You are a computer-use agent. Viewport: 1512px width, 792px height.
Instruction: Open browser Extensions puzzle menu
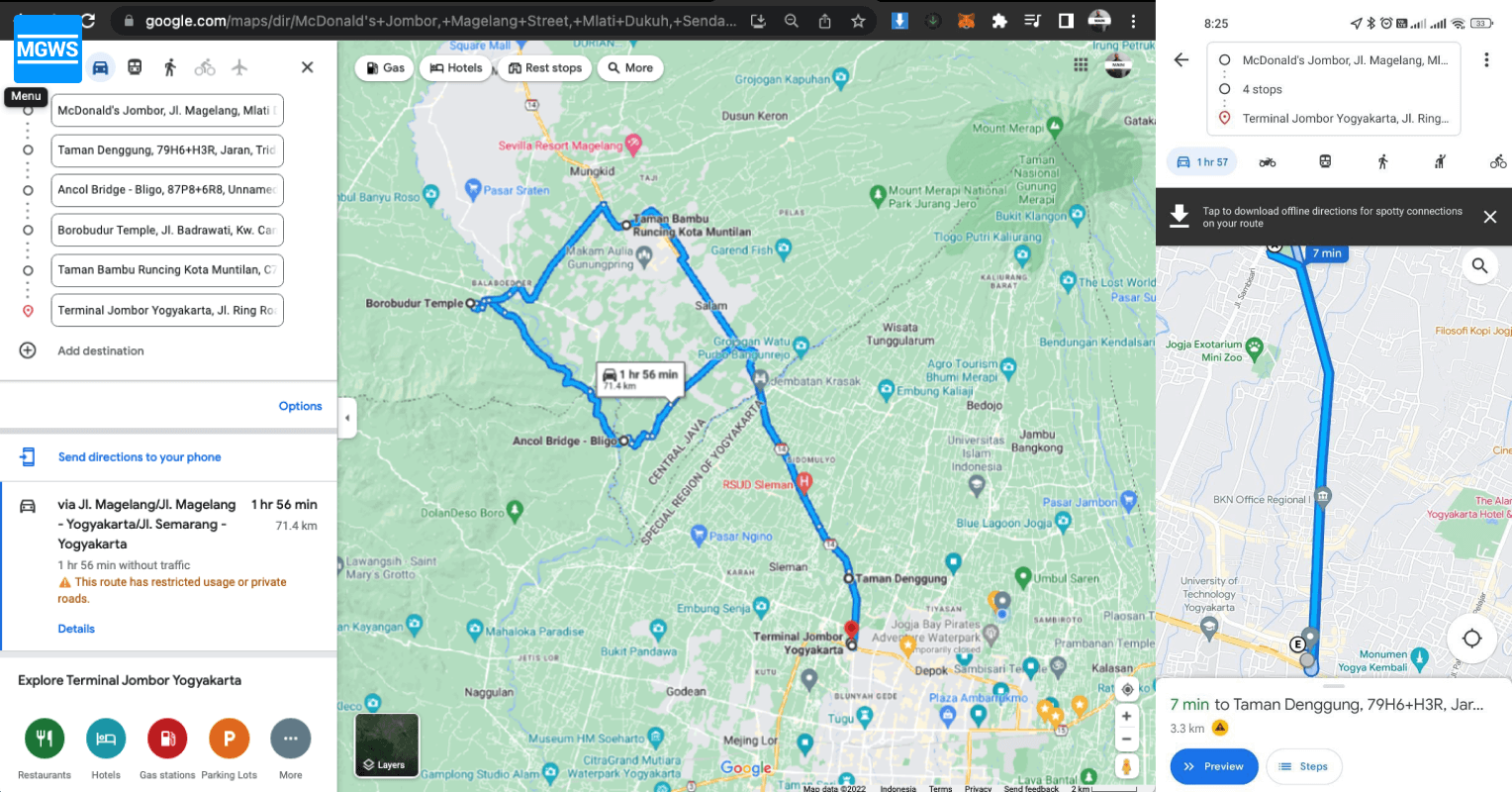[x=999, y=21]
